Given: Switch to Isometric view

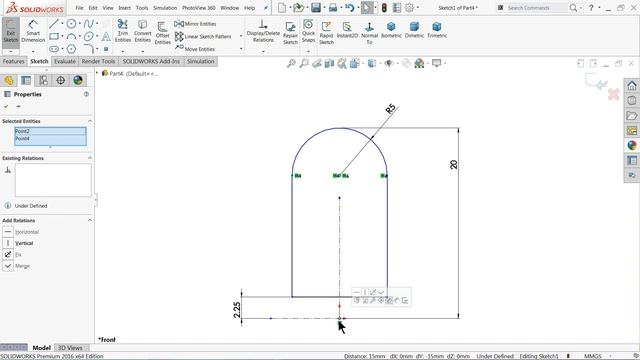Looking at the screenshot, I should coord(391,30).
